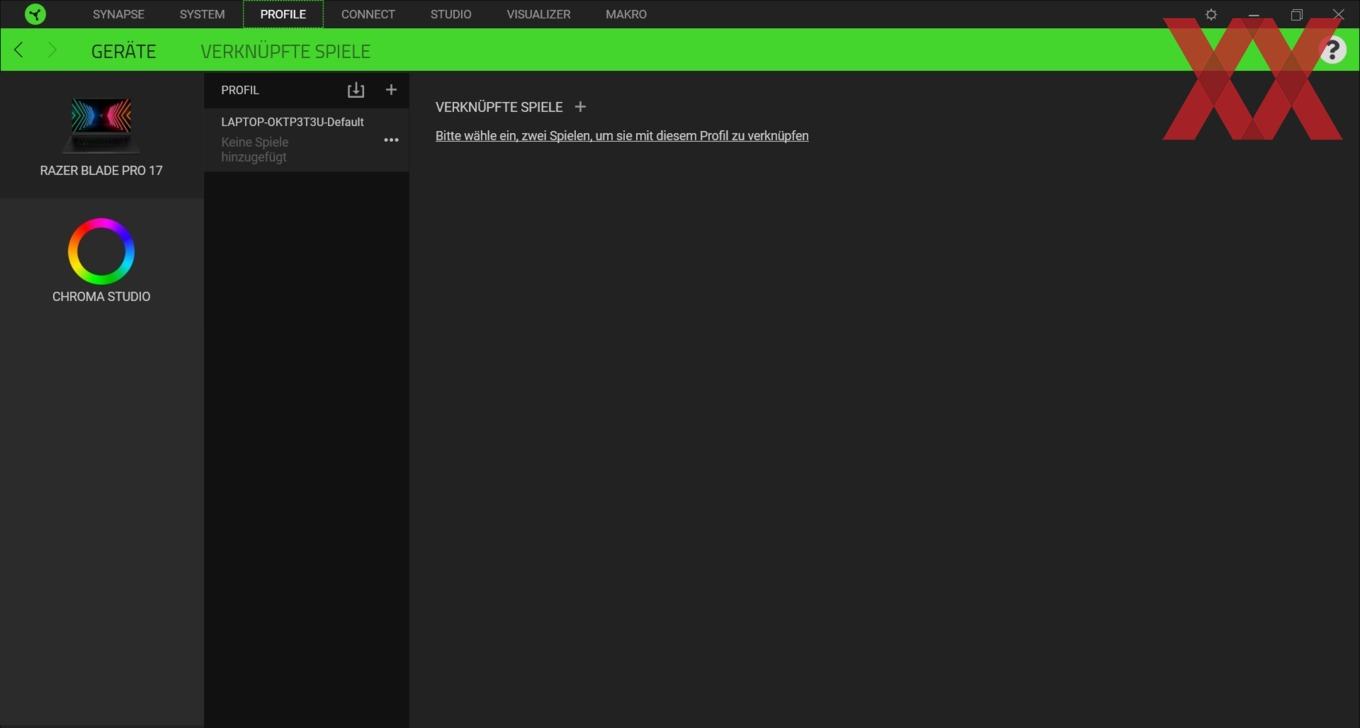Switch to the MAKRO tab

pyautogui.click(x=626, y=14)
